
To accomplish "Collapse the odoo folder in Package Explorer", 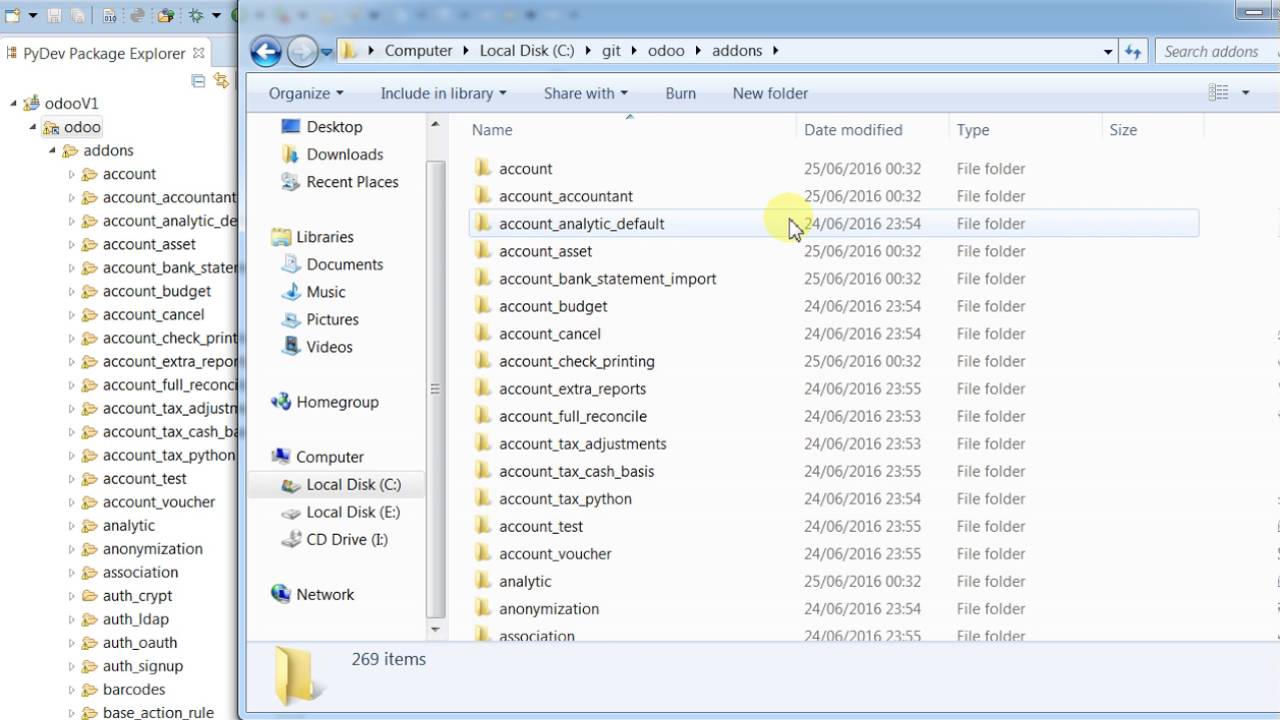I will (x=33, y=127).
